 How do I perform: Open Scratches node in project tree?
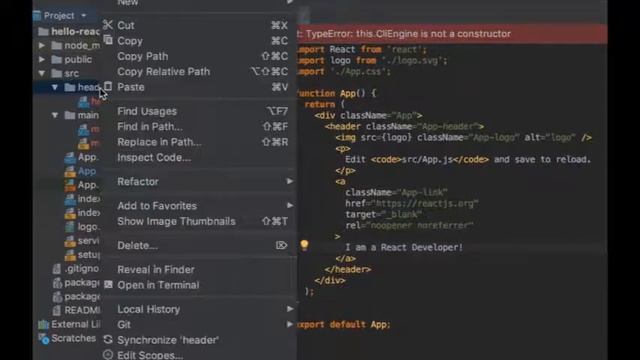pos(67,338)
